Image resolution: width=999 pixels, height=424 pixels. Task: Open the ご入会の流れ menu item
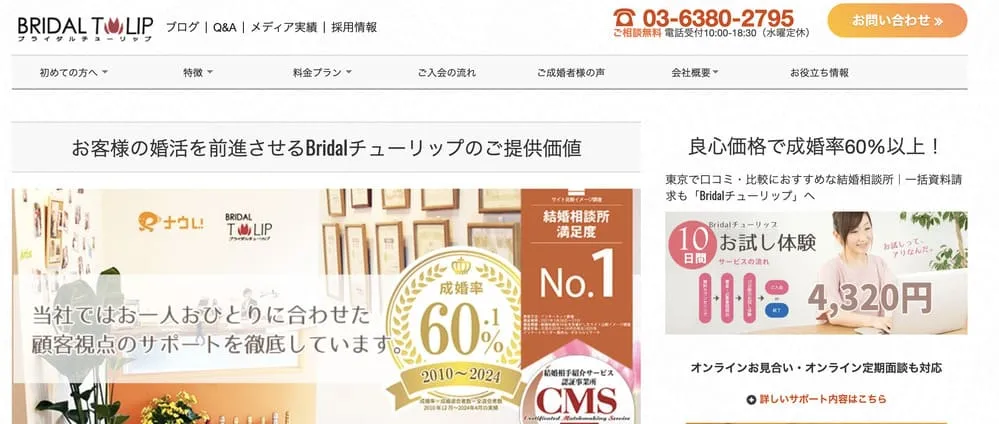pyautogui.click(x=447, y=73)
